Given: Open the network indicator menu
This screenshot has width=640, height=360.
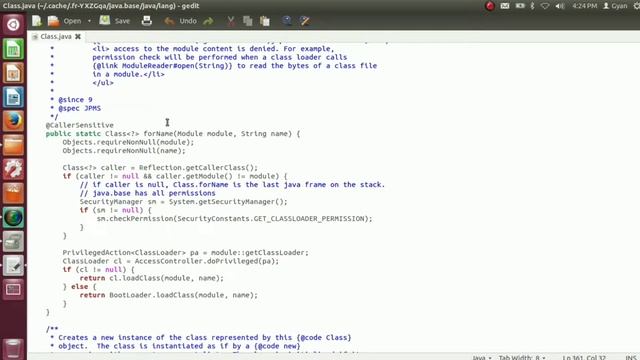Looking at the screenshot, I should point(545,6).
